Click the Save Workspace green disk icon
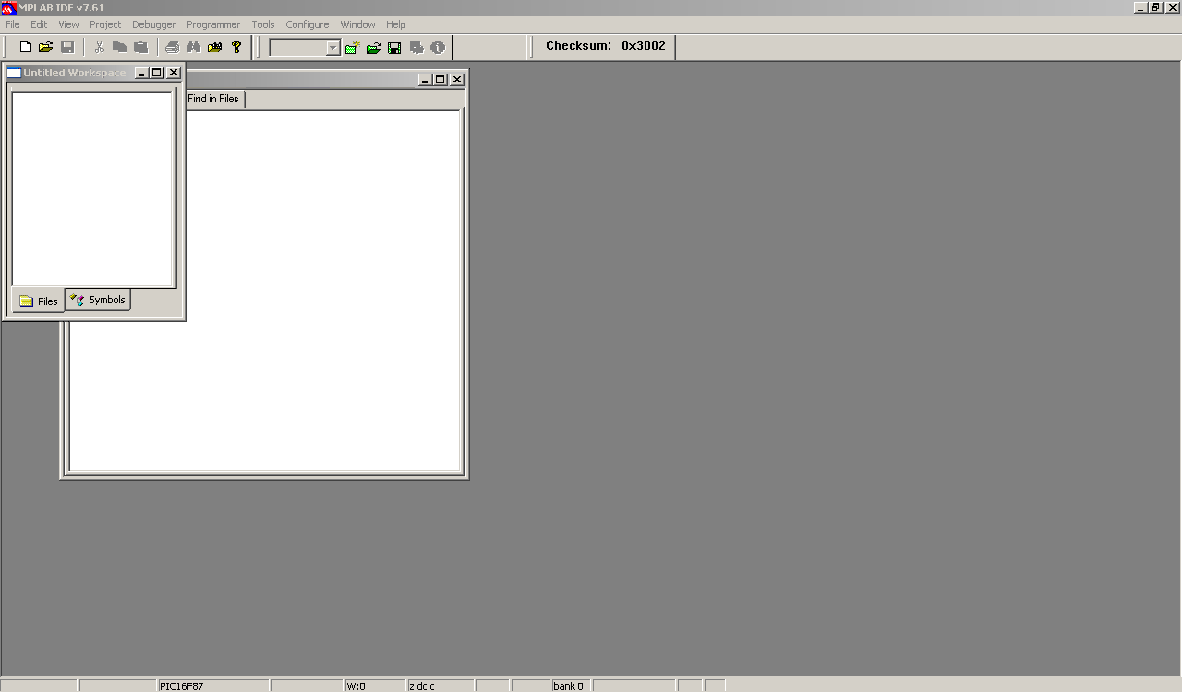 (x=394, y=47)
